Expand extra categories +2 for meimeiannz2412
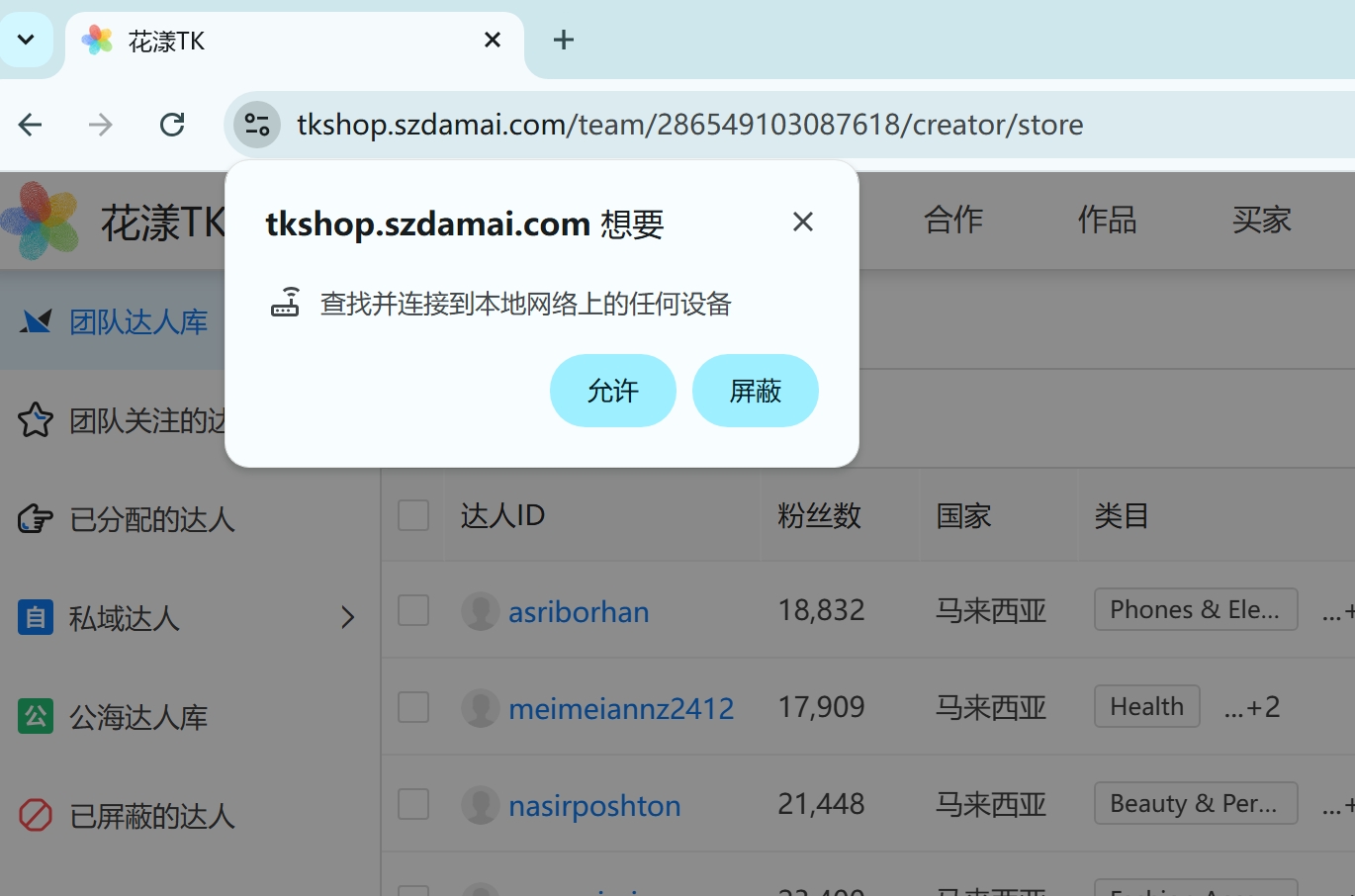 click(x=1252, y=707)
